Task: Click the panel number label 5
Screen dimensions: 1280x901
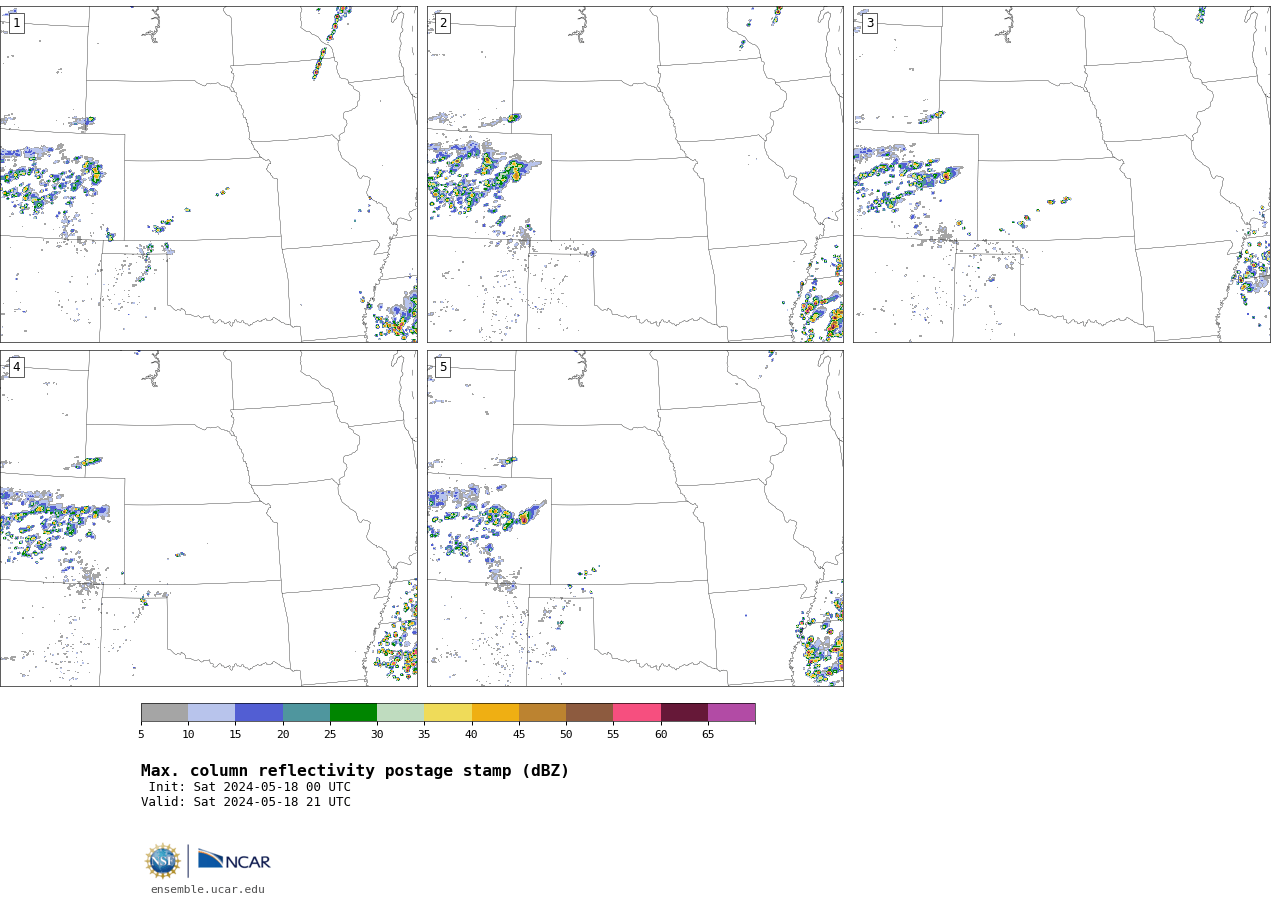Action: pos(443,367)
